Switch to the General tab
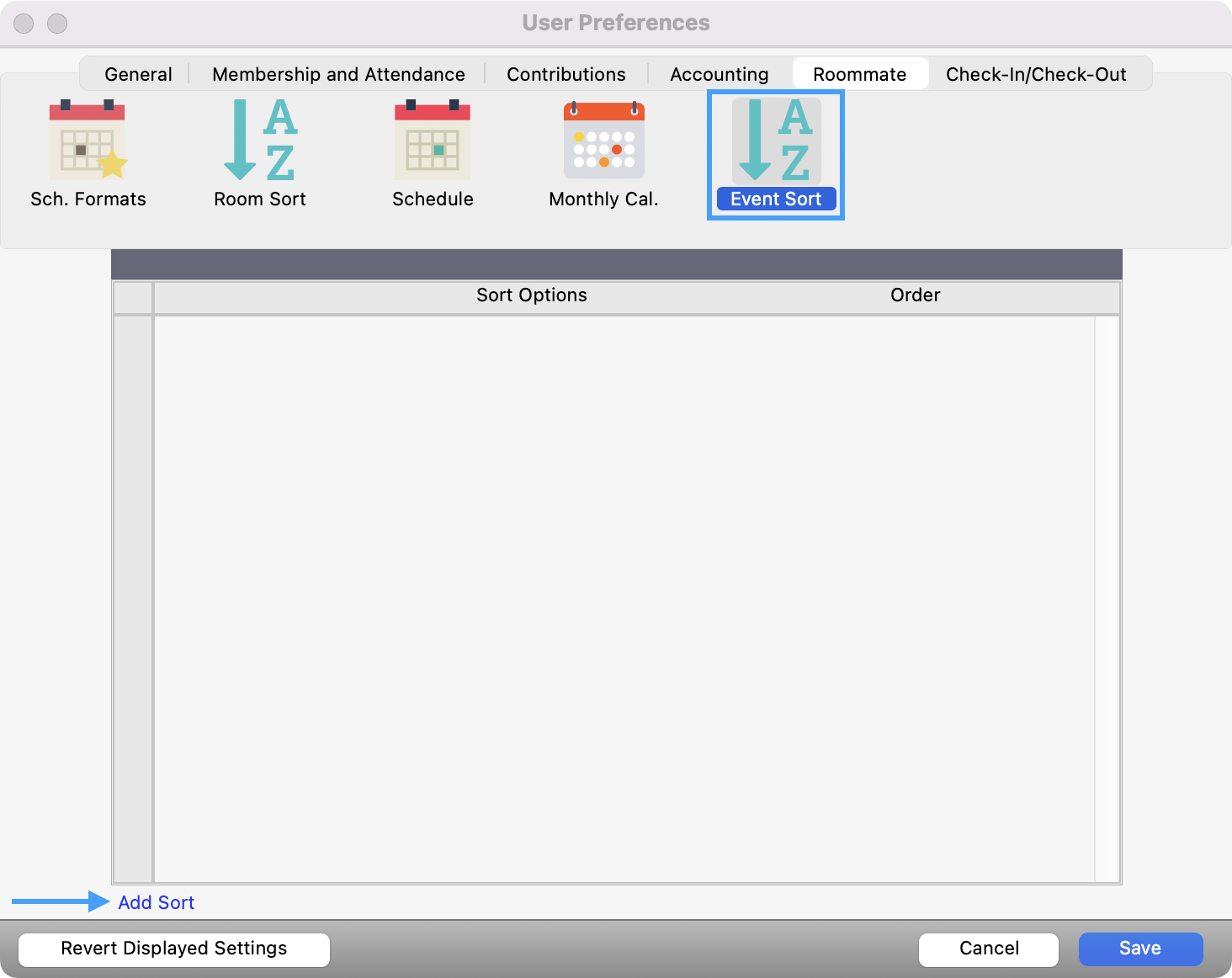This screenshot has width=1232, height=978. click(x=138, y=74)
